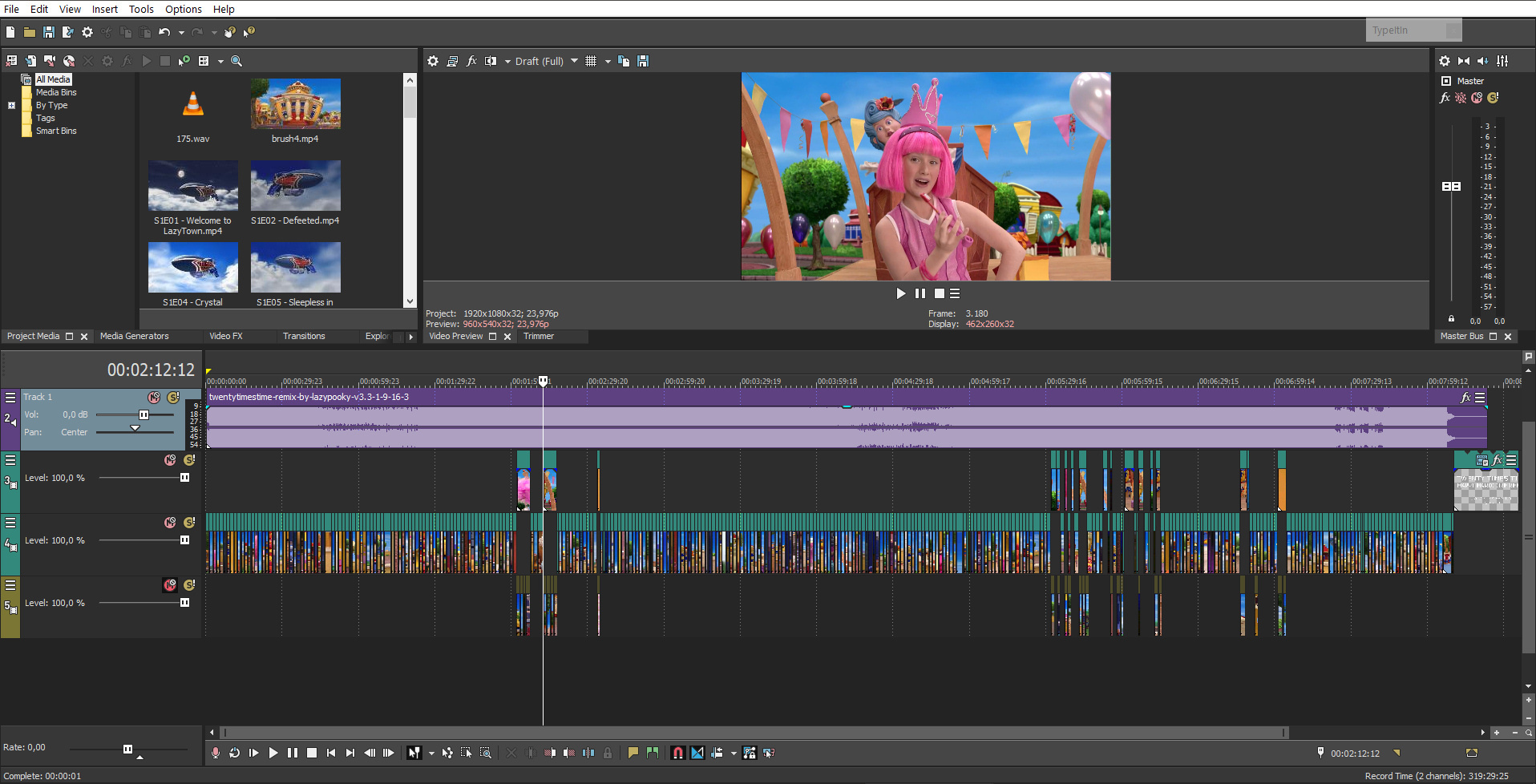The width and height of the screenshot is (1536, 784).
Task: Open the File menu
Action: 11,9
